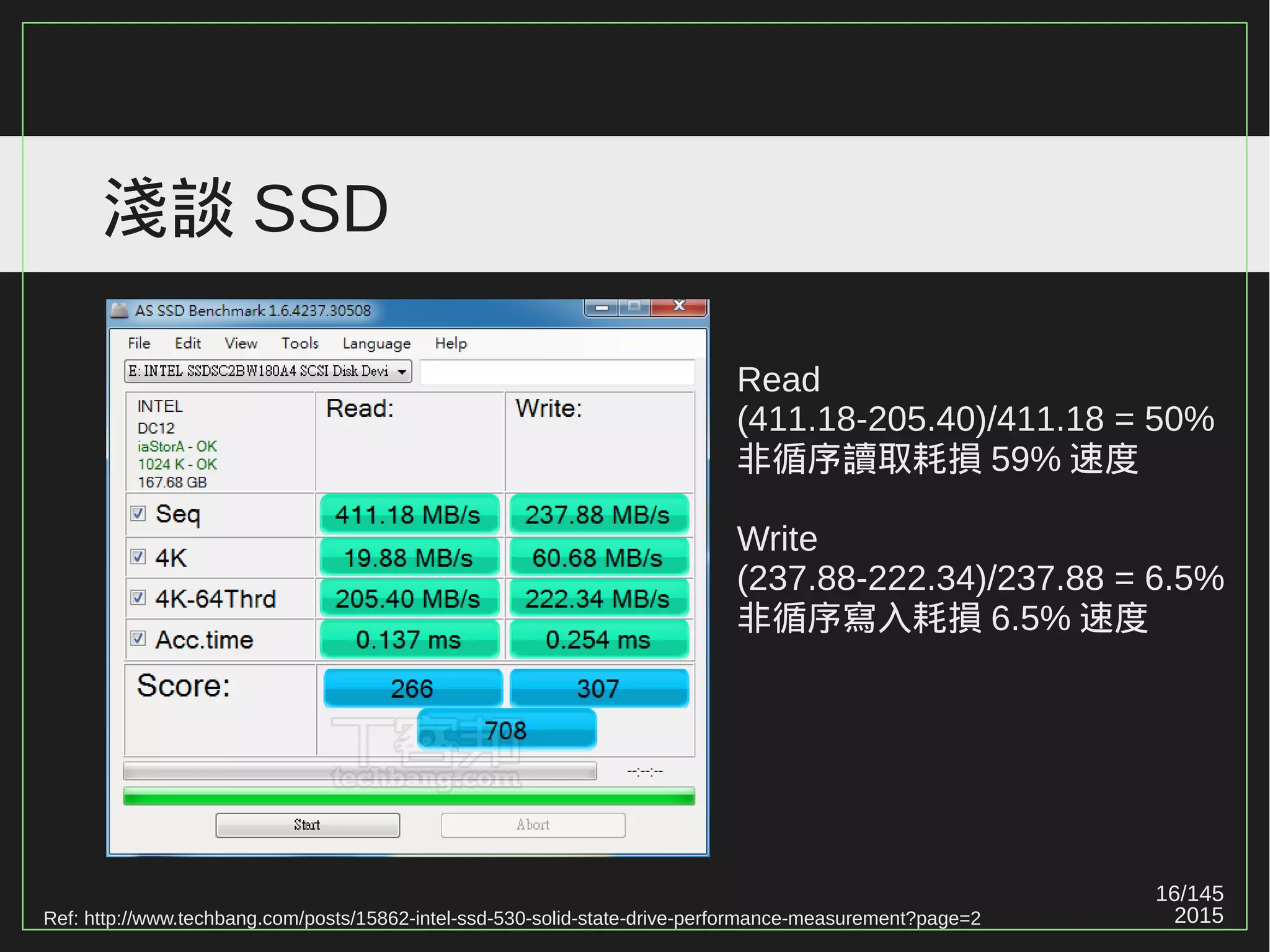Open the View menu
The image size is (1270, 952).
pos(241,343)
